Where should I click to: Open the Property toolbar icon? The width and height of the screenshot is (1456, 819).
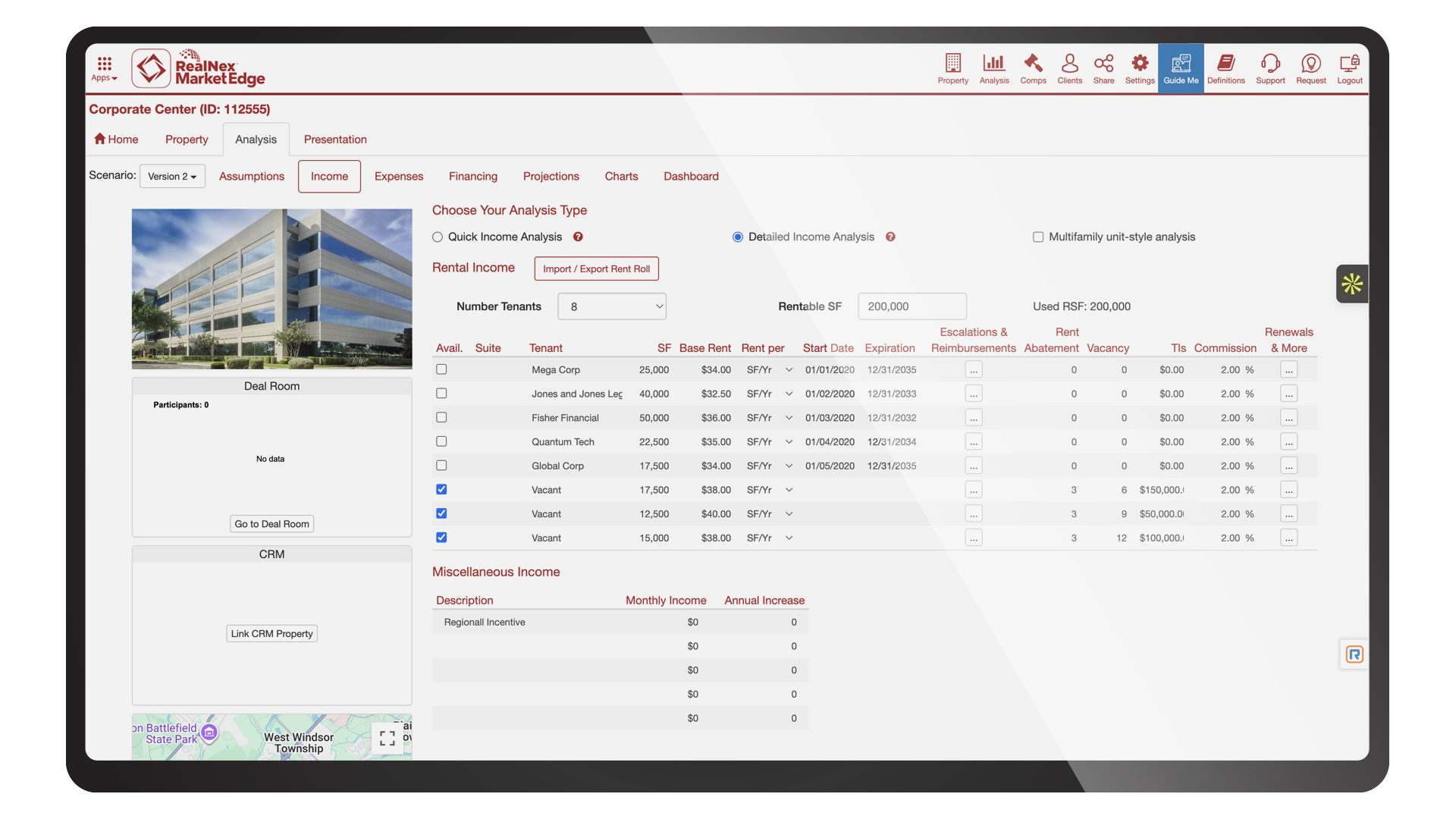pyautogui.click(x=952, y=68)
